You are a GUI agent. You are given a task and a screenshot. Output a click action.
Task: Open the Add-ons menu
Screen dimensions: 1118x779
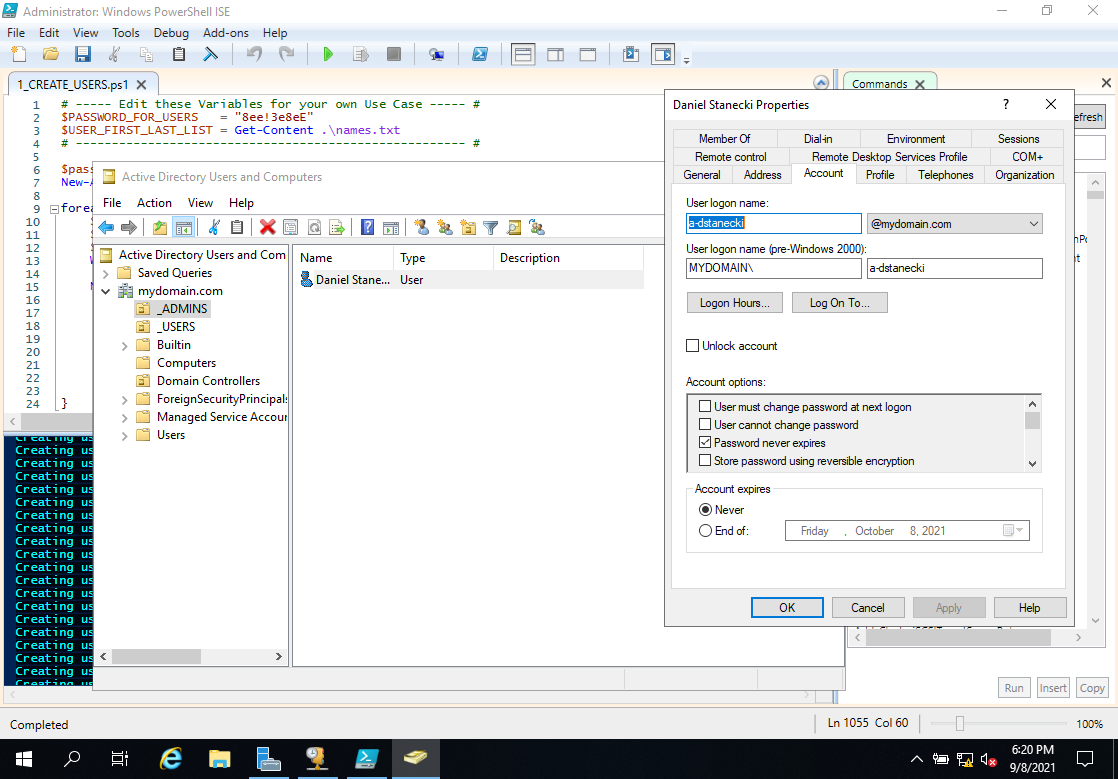coord(226,33)
